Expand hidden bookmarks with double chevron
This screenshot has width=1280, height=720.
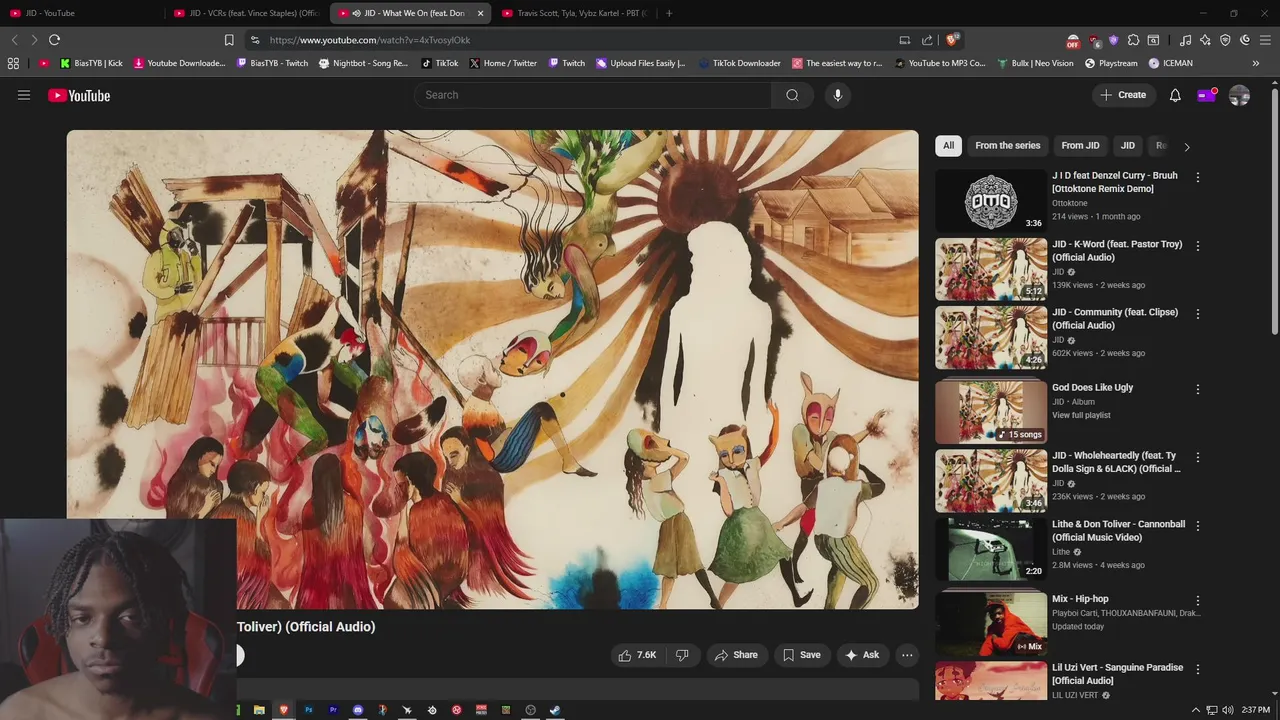[x=1256, y=63]
